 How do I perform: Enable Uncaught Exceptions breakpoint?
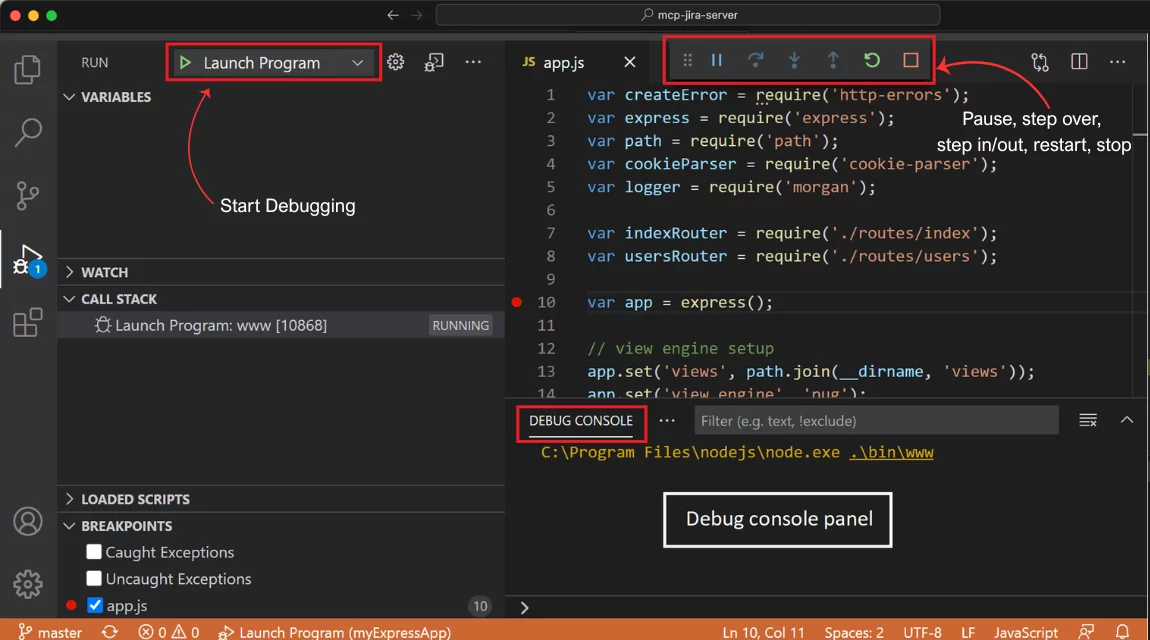coord(94,579)
